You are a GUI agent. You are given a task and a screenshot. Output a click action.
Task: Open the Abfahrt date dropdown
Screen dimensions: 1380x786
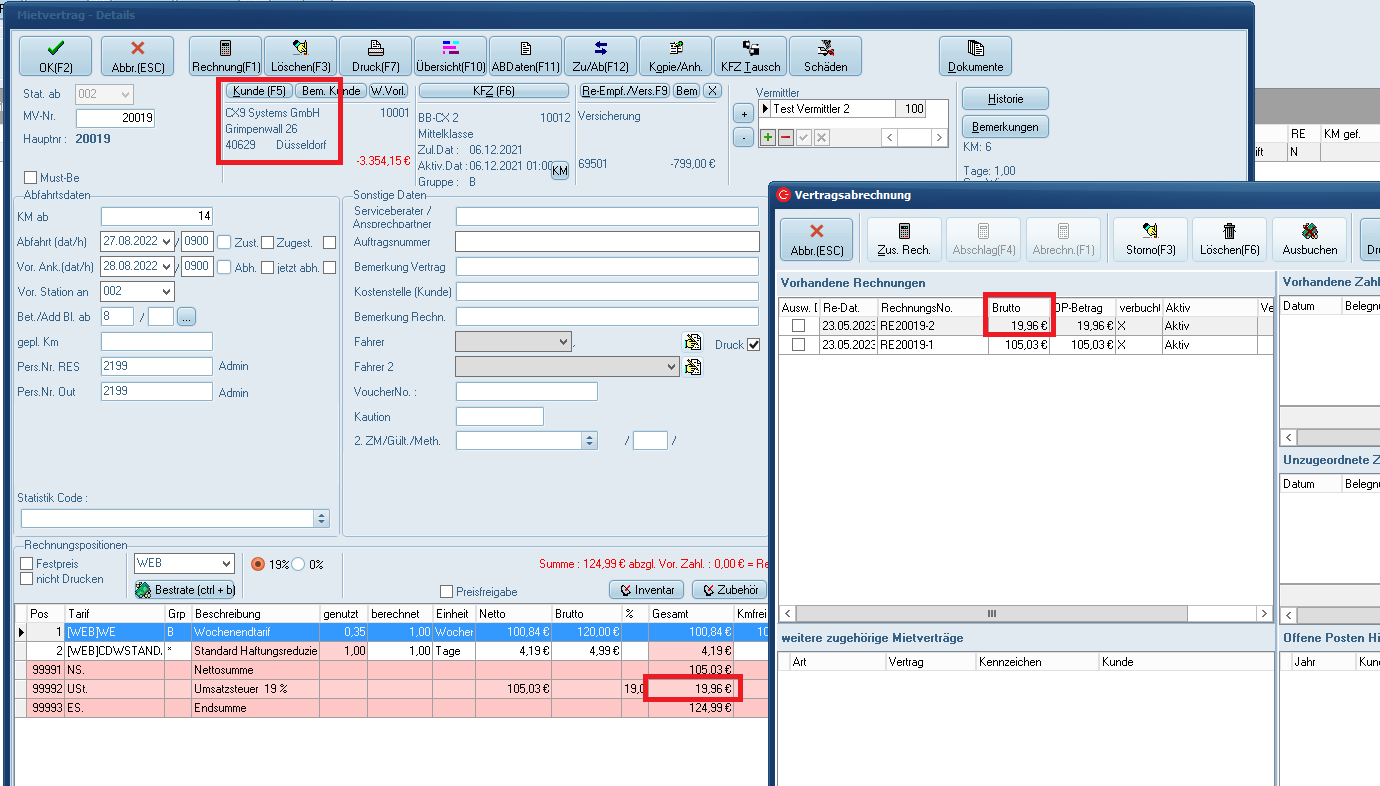166,241
